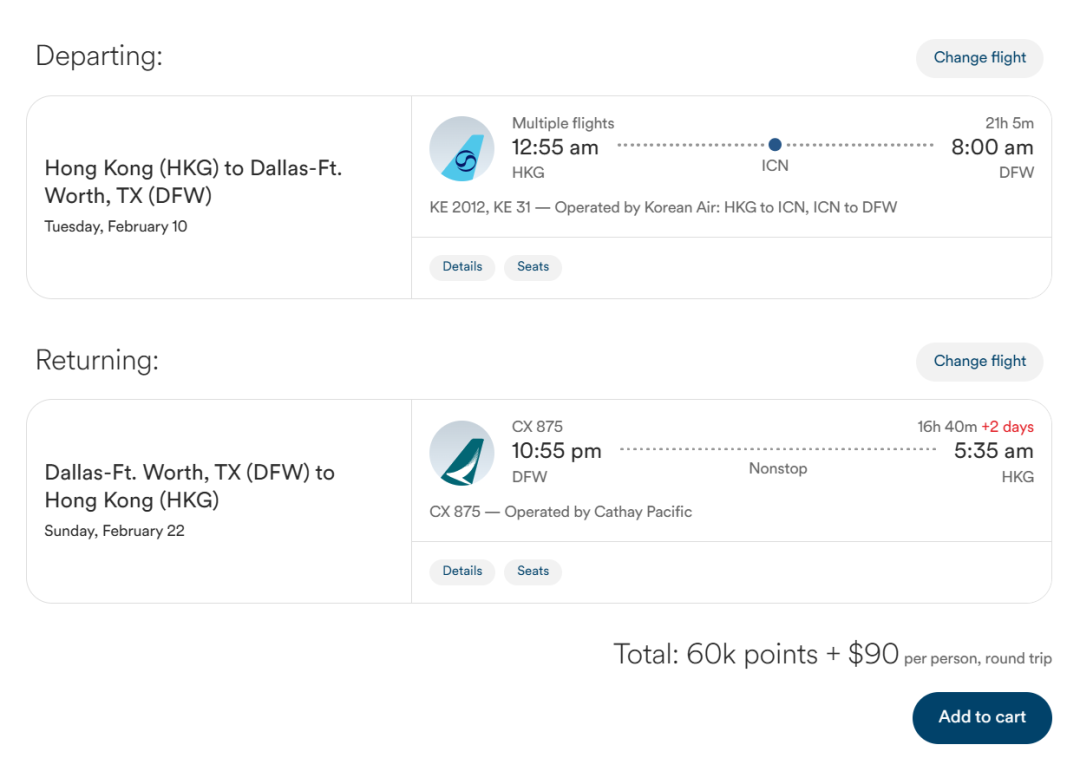
Task: Change the returning flight
Action: click(x=979, y=362)
